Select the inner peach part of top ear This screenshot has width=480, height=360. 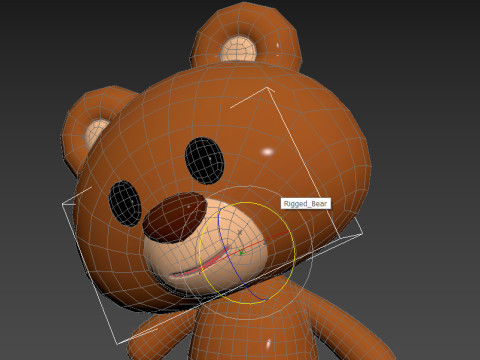pos(238,49)
